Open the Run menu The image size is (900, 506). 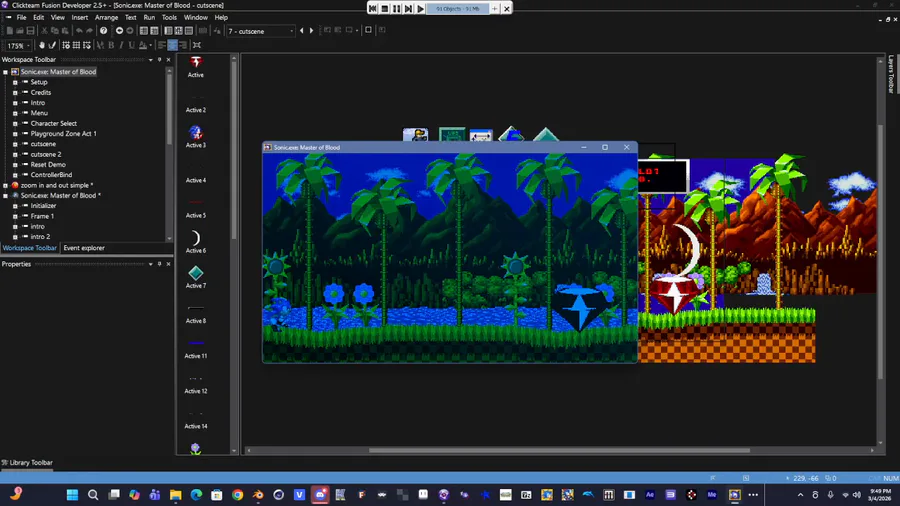(x=149, y=18)
